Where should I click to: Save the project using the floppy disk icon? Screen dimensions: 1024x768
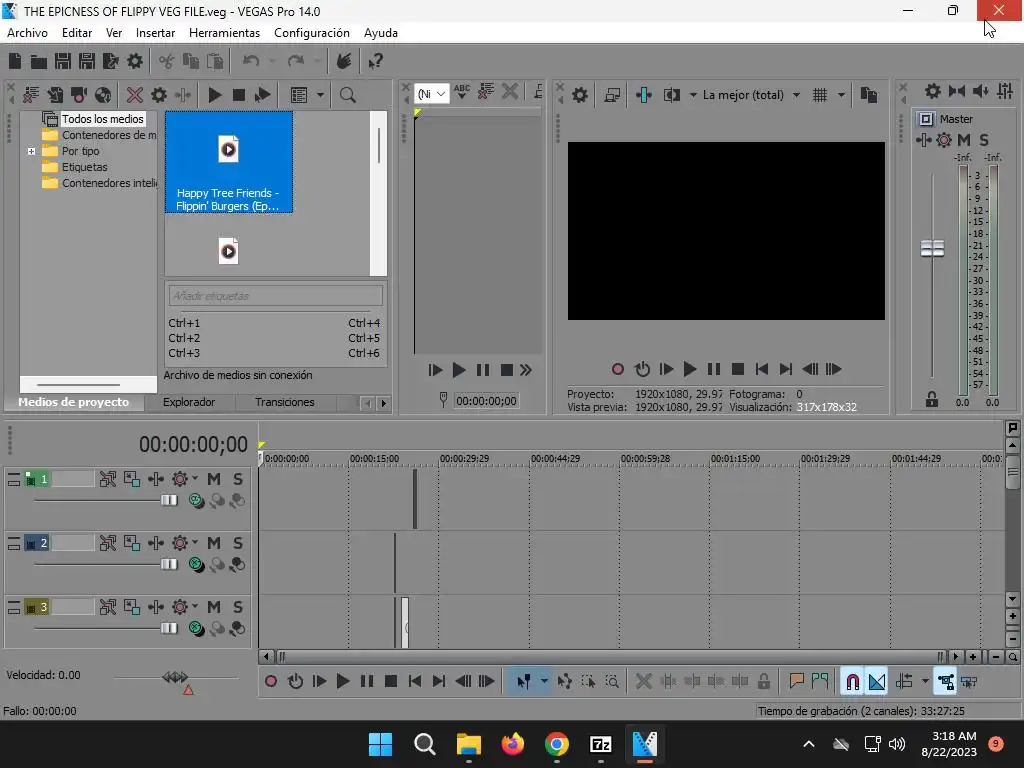tap(63, 61)
